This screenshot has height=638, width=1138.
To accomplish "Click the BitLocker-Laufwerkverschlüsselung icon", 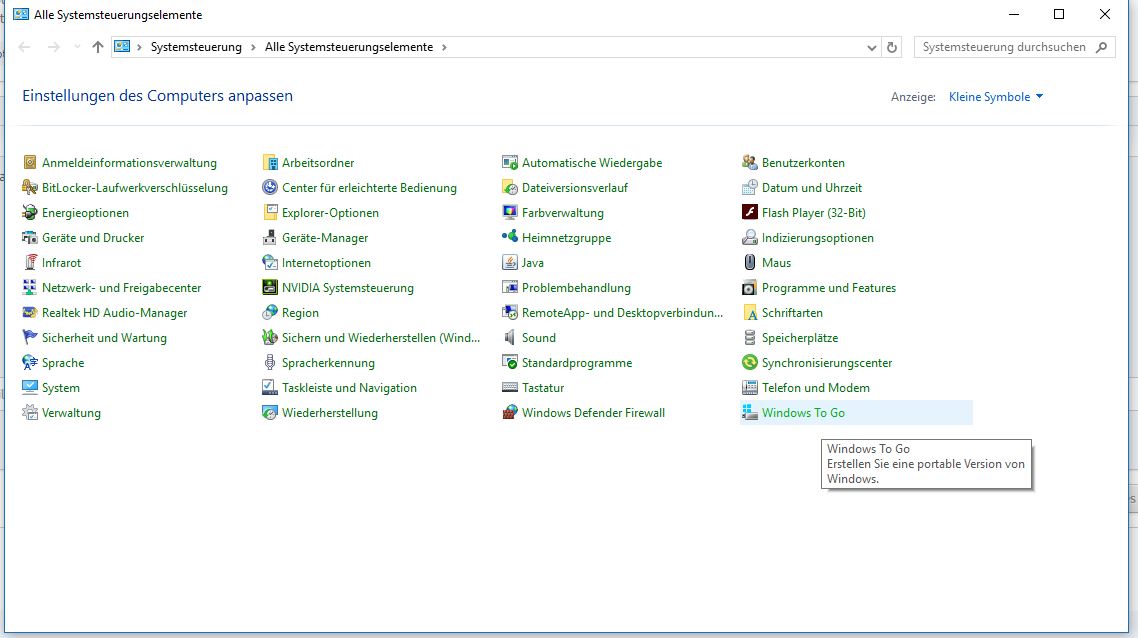I will [x=30, y=187].
